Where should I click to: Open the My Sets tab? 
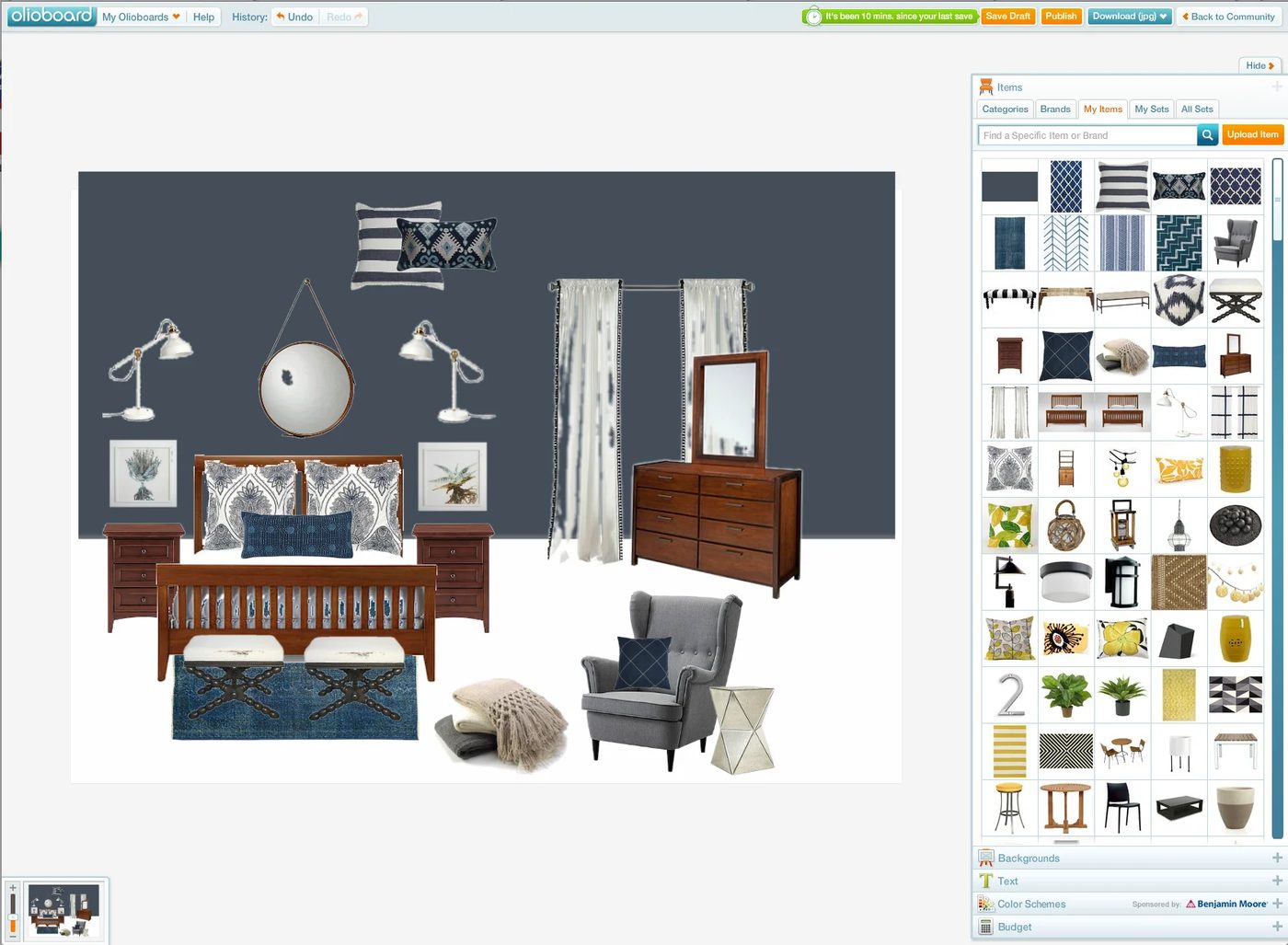1152,109
